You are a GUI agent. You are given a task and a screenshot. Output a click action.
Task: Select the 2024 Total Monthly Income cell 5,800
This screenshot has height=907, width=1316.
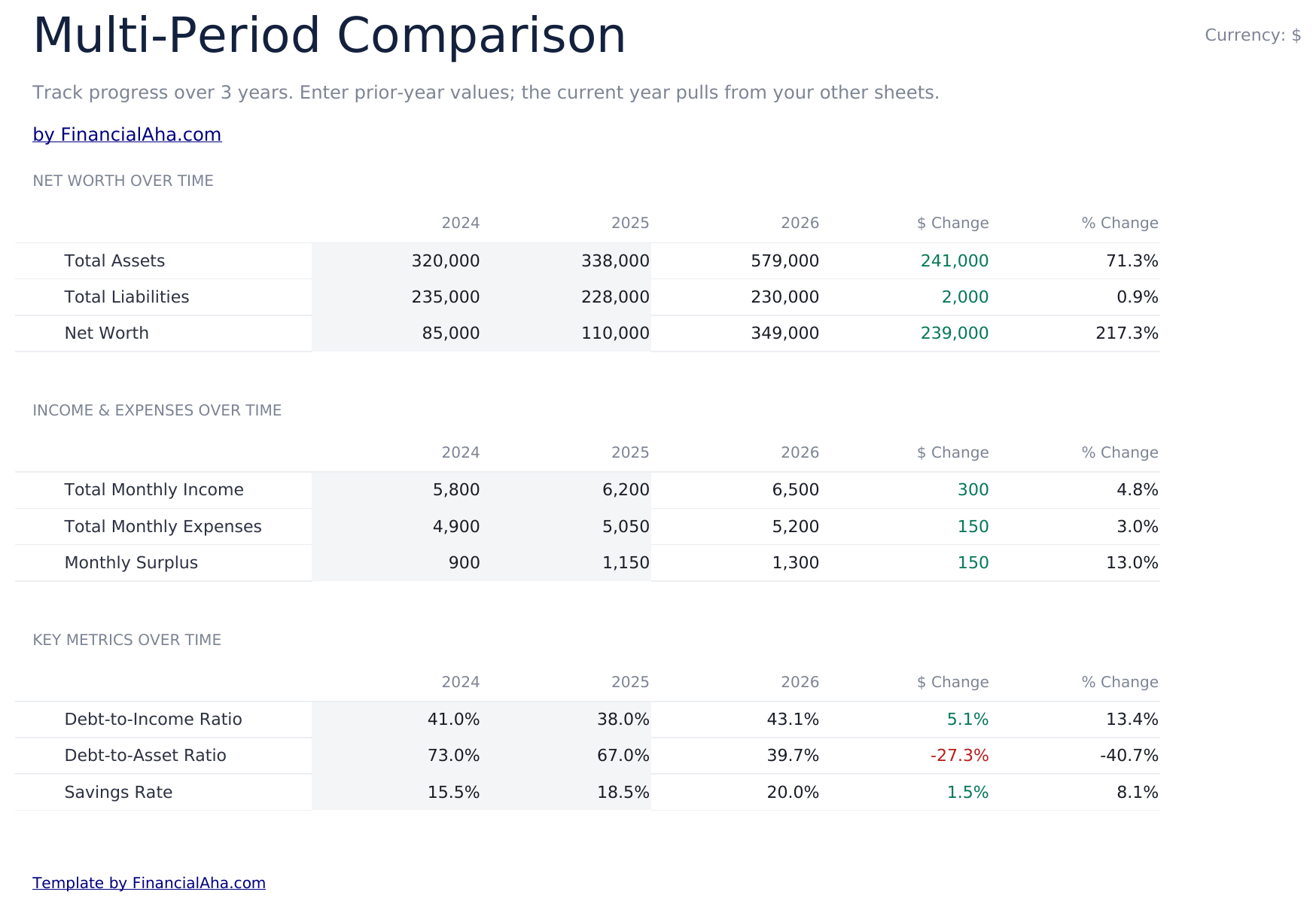456,490
